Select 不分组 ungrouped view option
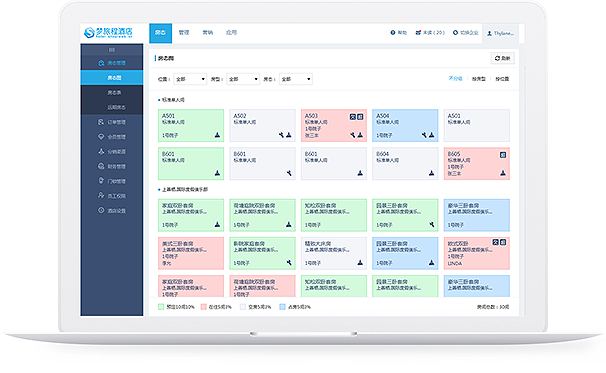606x373 pixels. coord(455,78)
